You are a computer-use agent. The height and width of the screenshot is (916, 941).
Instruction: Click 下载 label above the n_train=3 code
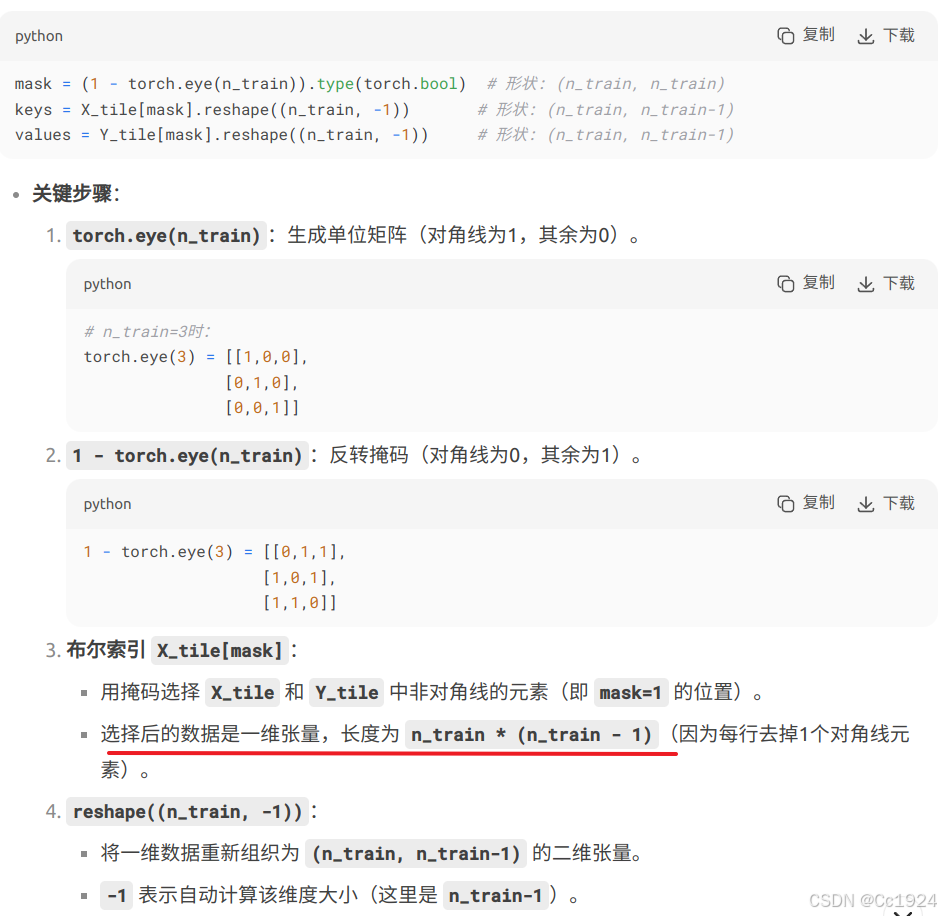[x=899, y=283]
